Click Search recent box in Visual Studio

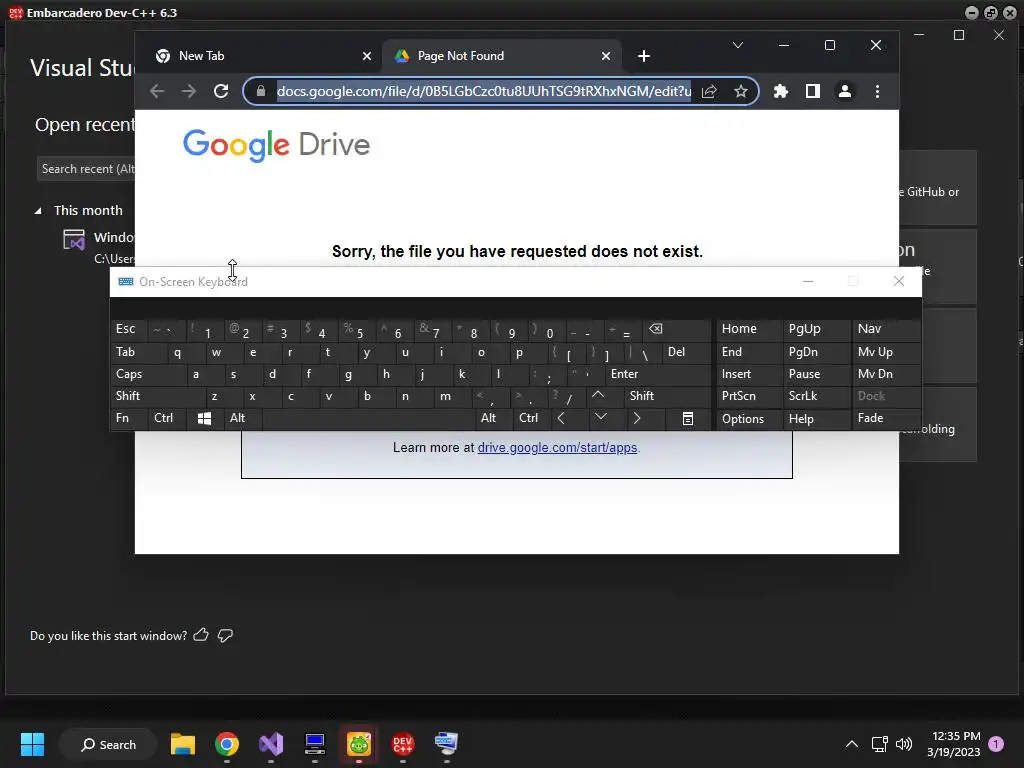(x=86, y=168)
